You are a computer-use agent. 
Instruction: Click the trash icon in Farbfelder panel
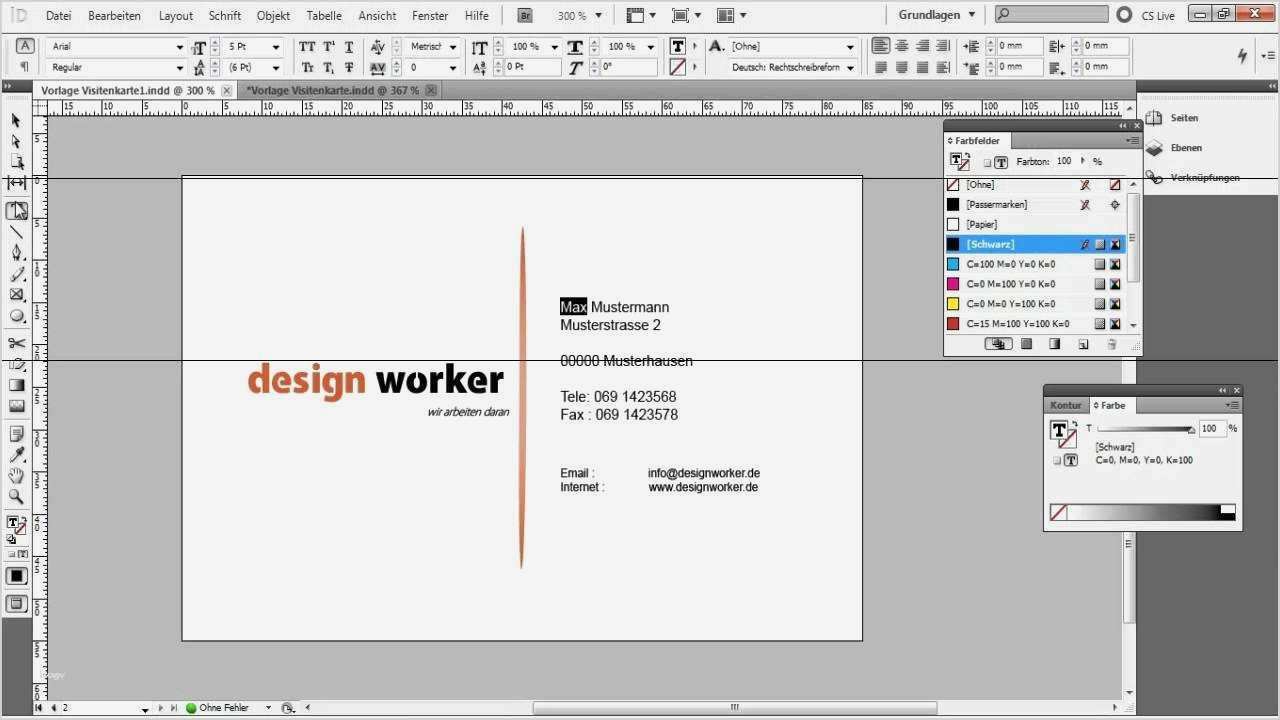(1112, 344)
